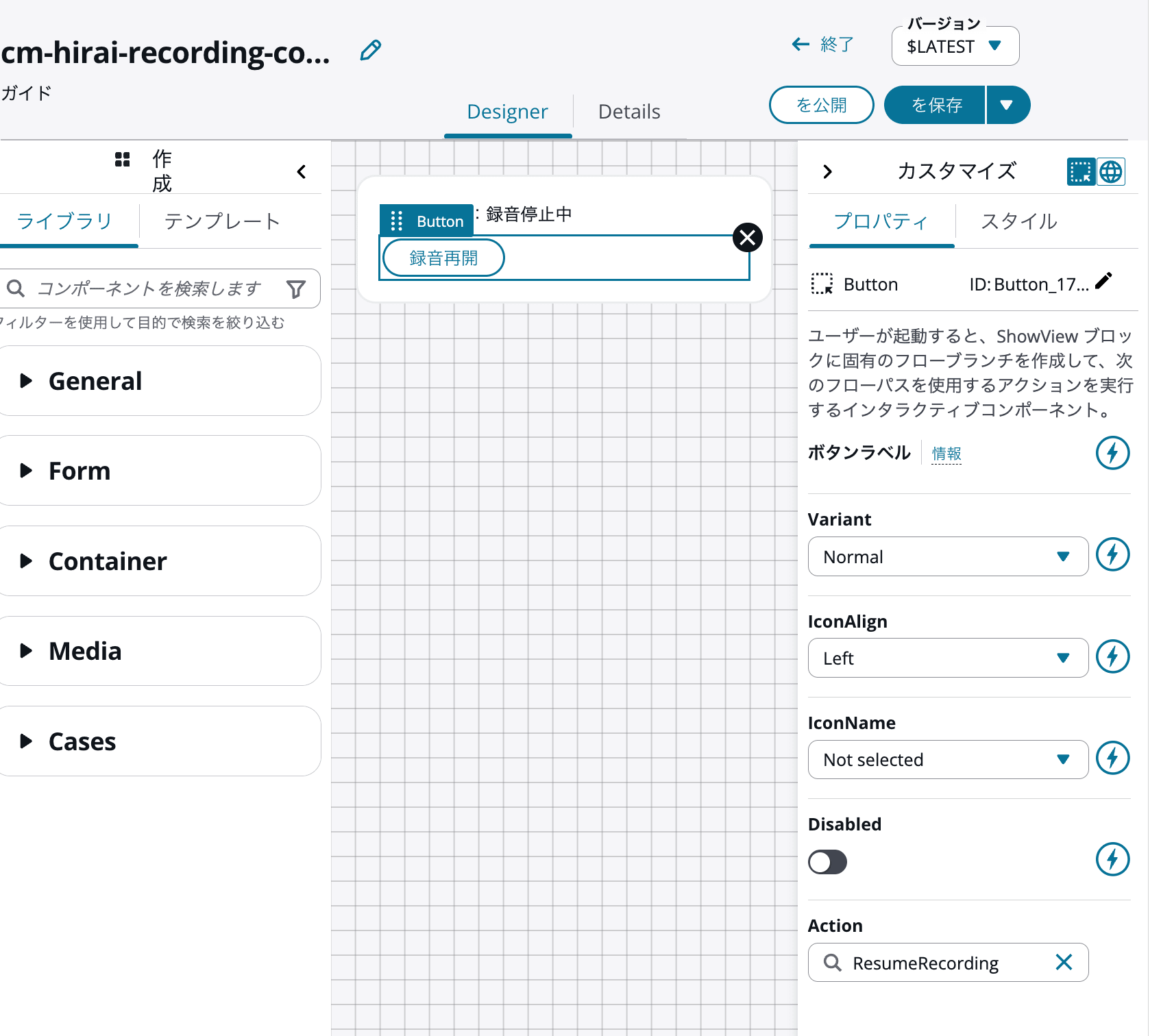
Task: Open the スタイル tab
Action: [x=1019, y=221]
